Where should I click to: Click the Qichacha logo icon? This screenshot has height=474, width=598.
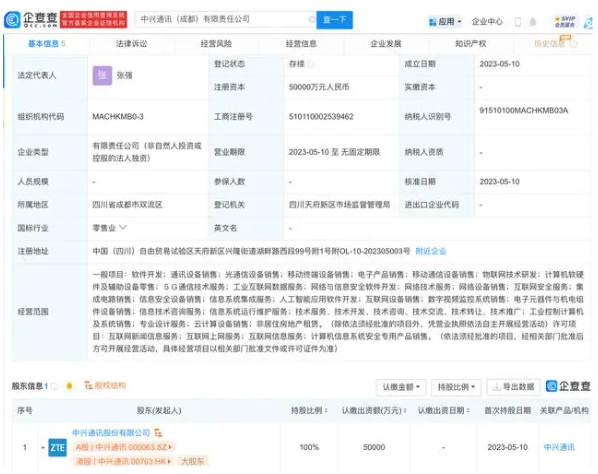click(13, 20)
